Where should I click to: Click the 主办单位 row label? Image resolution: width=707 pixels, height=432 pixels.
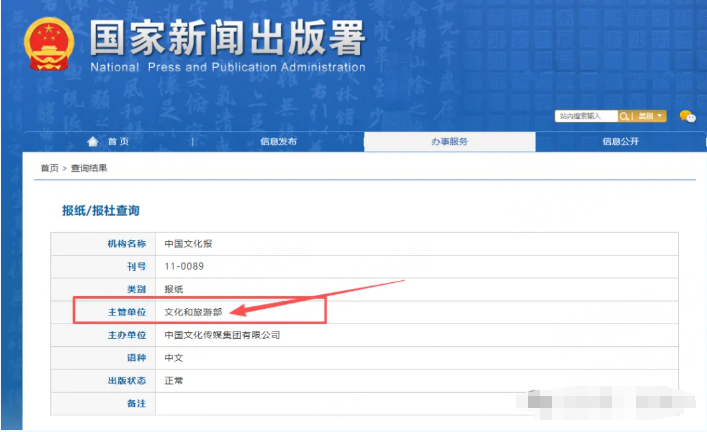tap(127, 335)
